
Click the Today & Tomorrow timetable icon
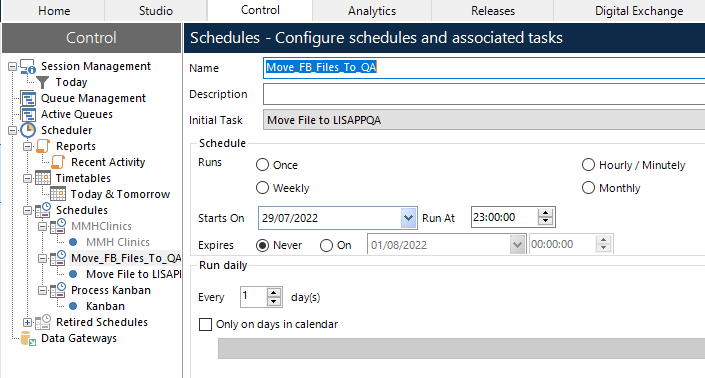pyautogui.click(x=58, y=194)
